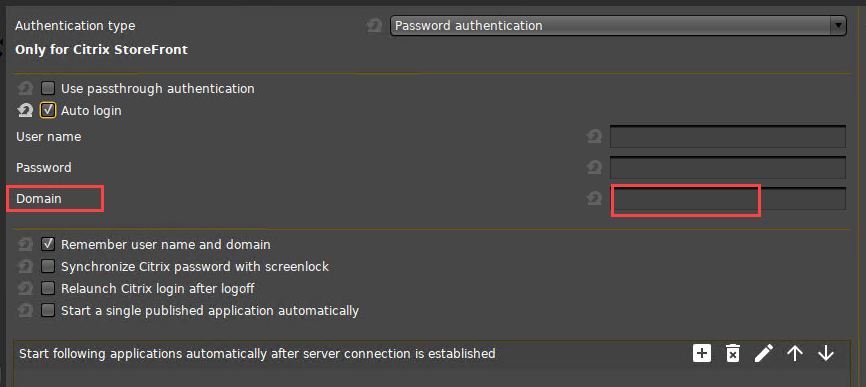This screenshot has width=866, height=387.
Task: Uncheck the Auto login checkbox
Action: pyautogui.click(x=48, y=110)
